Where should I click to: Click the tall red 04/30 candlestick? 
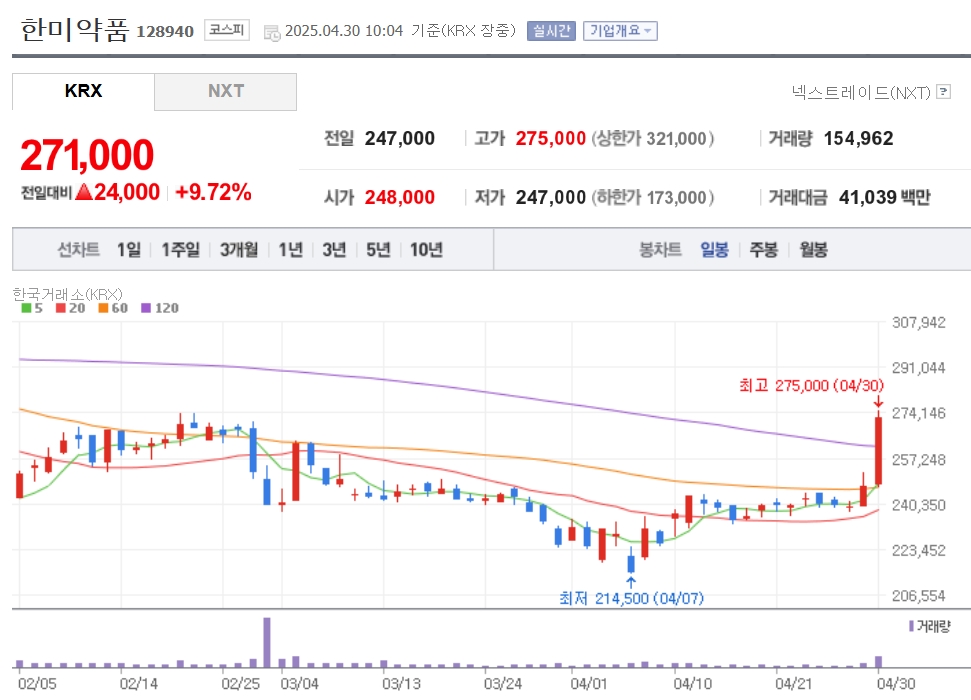click(x=878, y=450)
